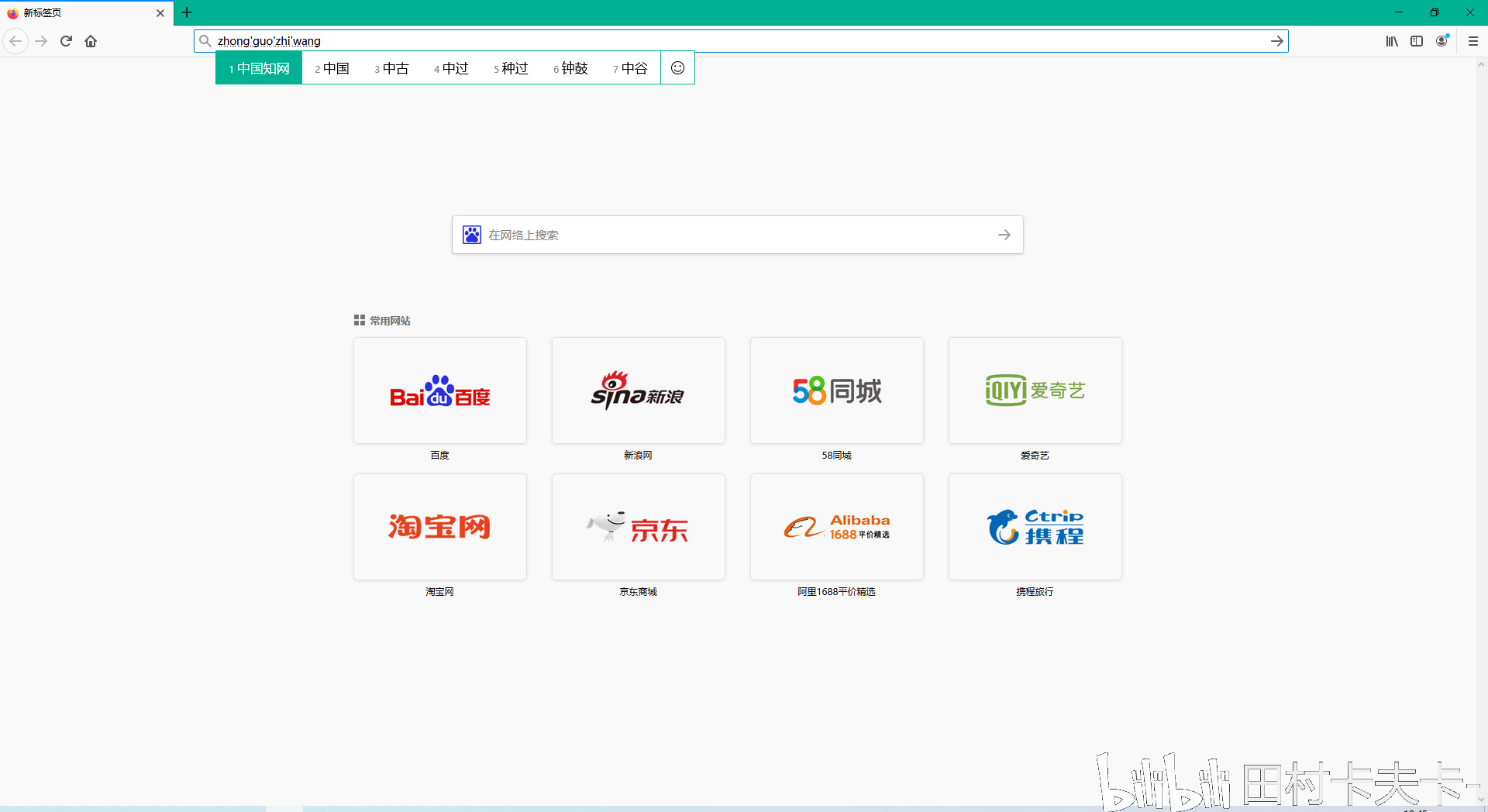This screenshot has height=812, width=1488.
Task: Click the 携程旅行 label link
Action: click(1035, 592)
